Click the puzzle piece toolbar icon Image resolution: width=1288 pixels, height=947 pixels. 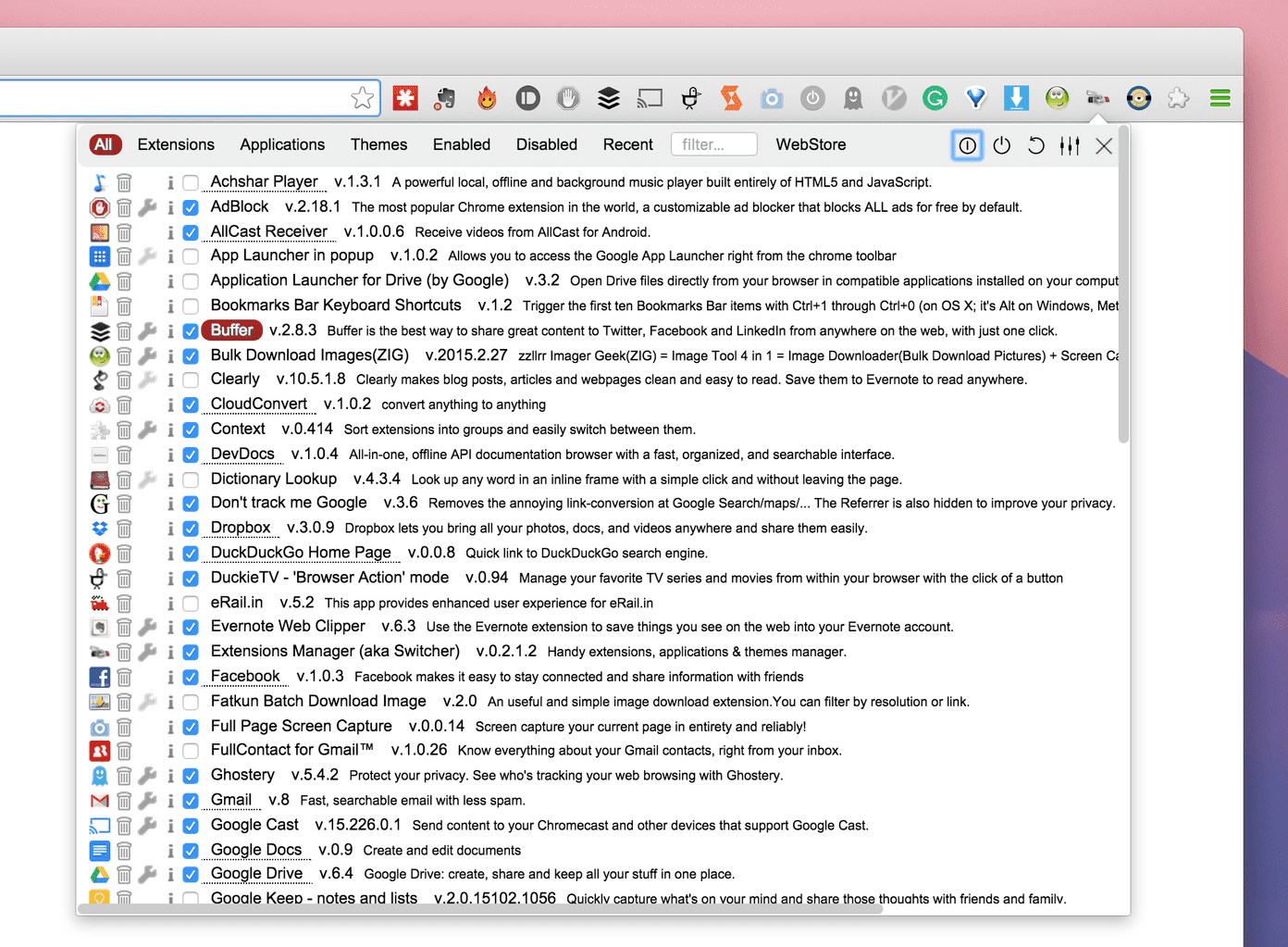1178,98
